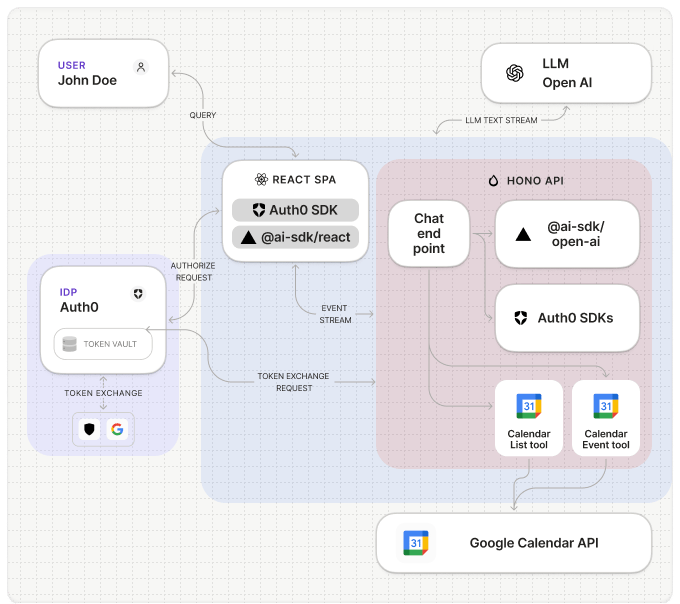Select the LLM Open AI card

(x=566, y=73)
